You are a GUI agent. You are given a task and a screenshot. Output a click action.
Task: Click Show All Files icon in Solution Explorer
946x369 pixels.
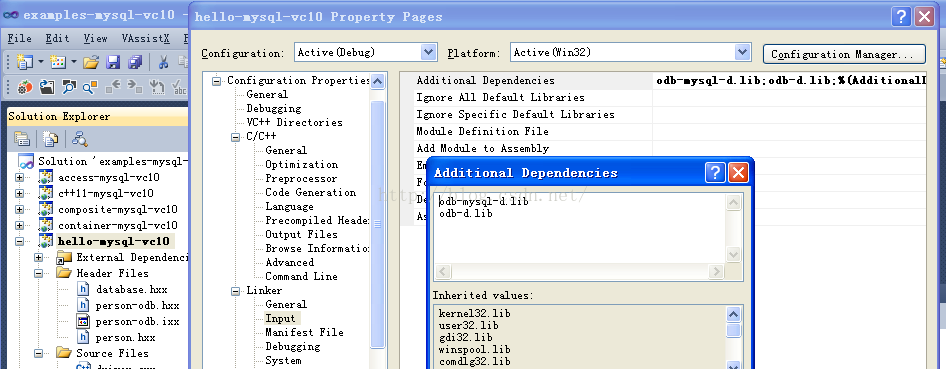click(x=51, y=139)
